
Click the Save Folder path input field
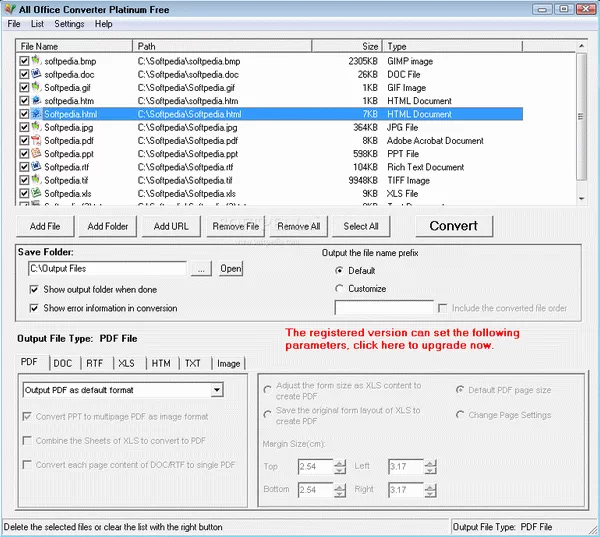pos(107,269)
